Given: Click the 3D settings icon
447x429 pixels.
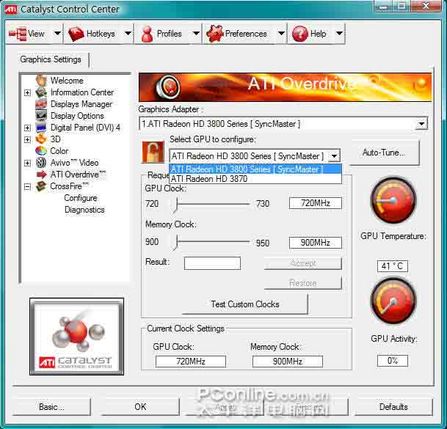Looking at the screenshot, I should click(x=41, y=139).
